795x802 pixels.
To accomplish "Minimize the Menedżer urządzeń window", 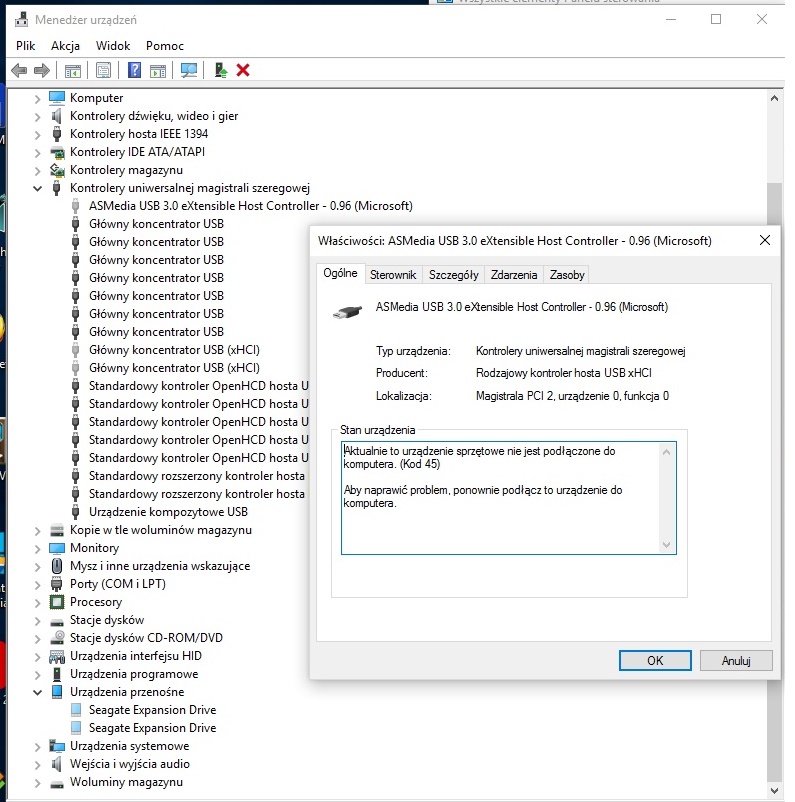I will click(671, 19).
